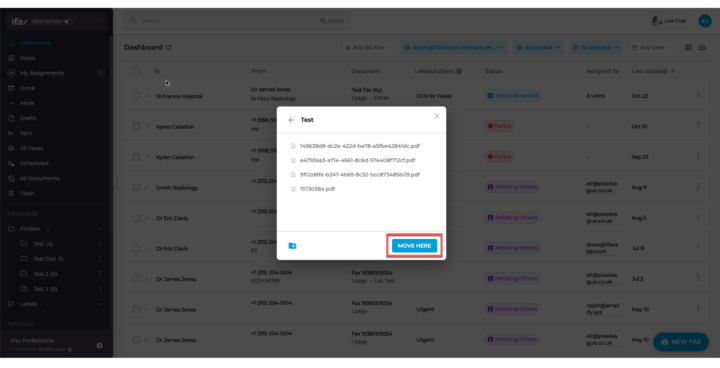720x368 pixels.
Task: Add a new label with plus icon
Action: (x=47, y=304)
